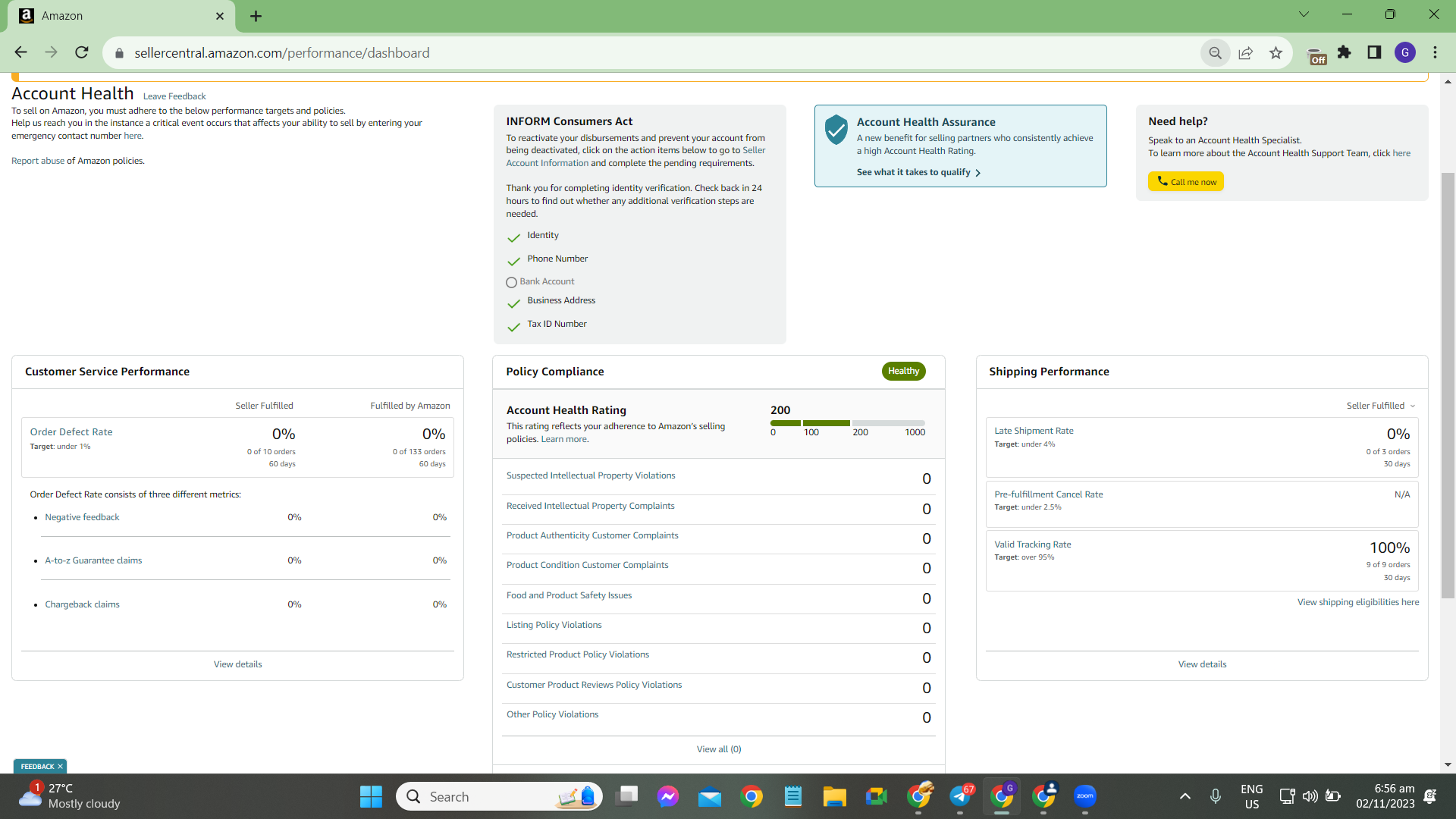Open Product Condition Customer Complaints
Viewport: 1456px width, 819px height.
point(587,565)
